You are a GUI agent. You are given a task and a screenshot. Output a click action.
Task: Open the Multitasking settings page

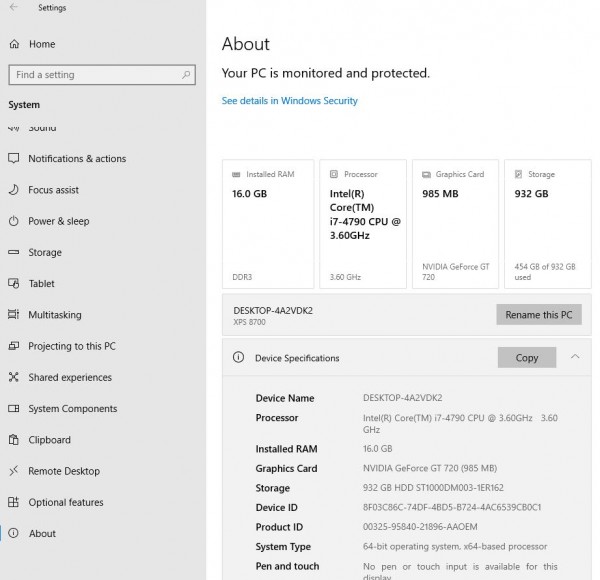[55, 315]
